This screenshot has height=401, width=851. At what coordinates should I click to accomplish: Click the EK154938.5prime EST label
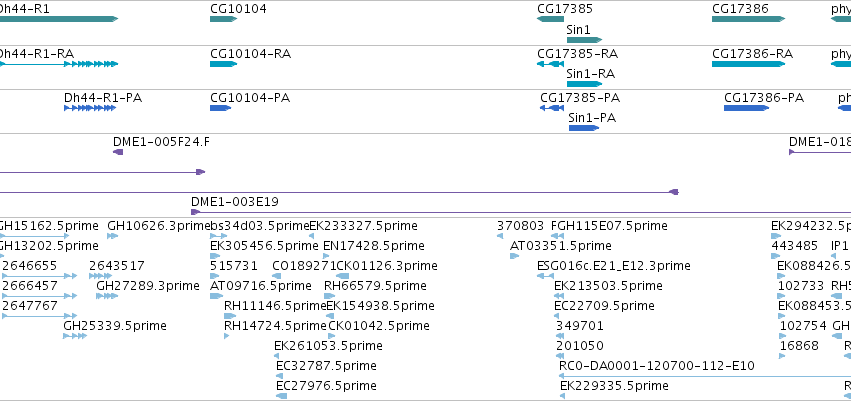point(380,305)
